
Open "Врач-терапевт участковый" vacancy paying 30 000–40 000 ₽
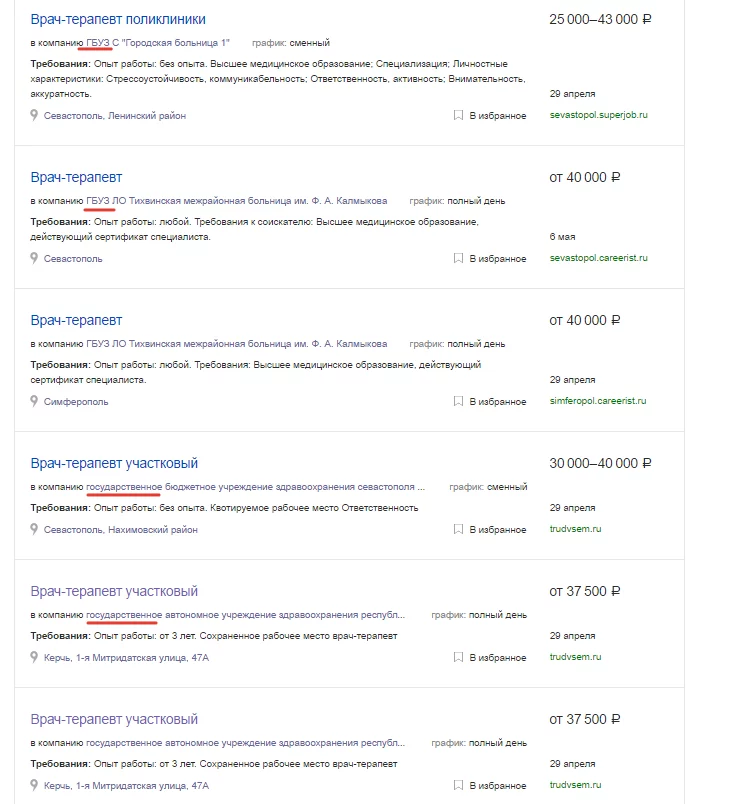114,463
